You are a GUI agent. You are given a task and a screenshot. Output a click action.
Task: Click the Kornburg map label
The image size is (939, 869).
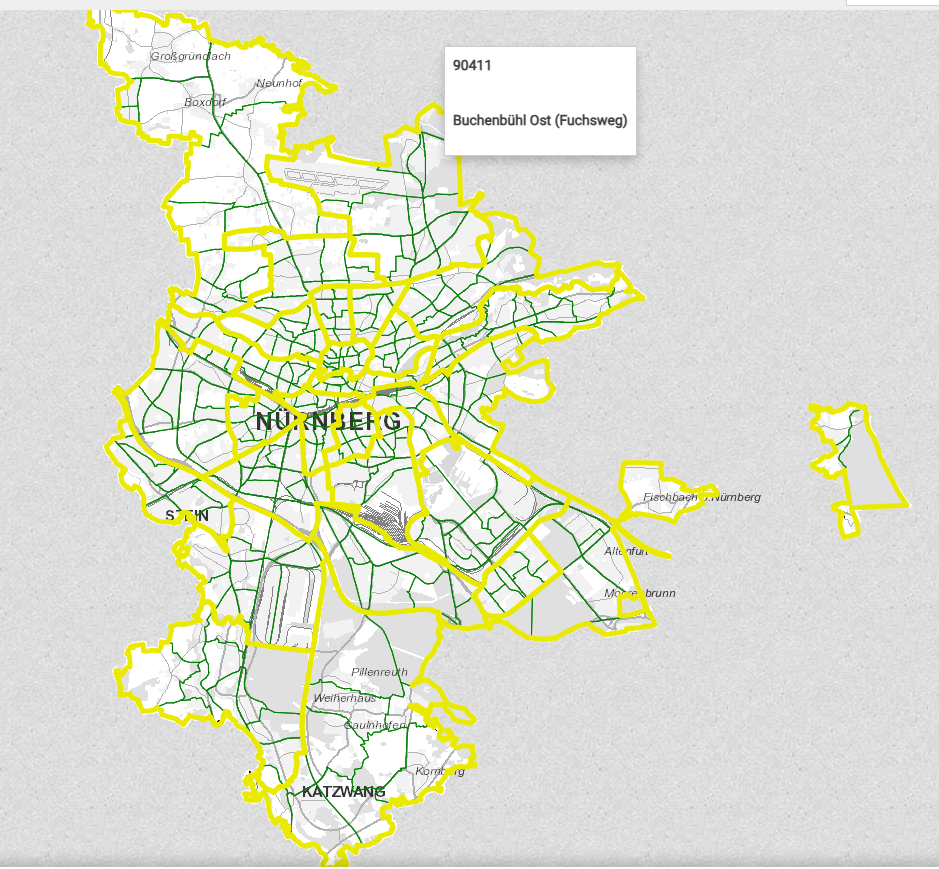(x=440, y=771)
